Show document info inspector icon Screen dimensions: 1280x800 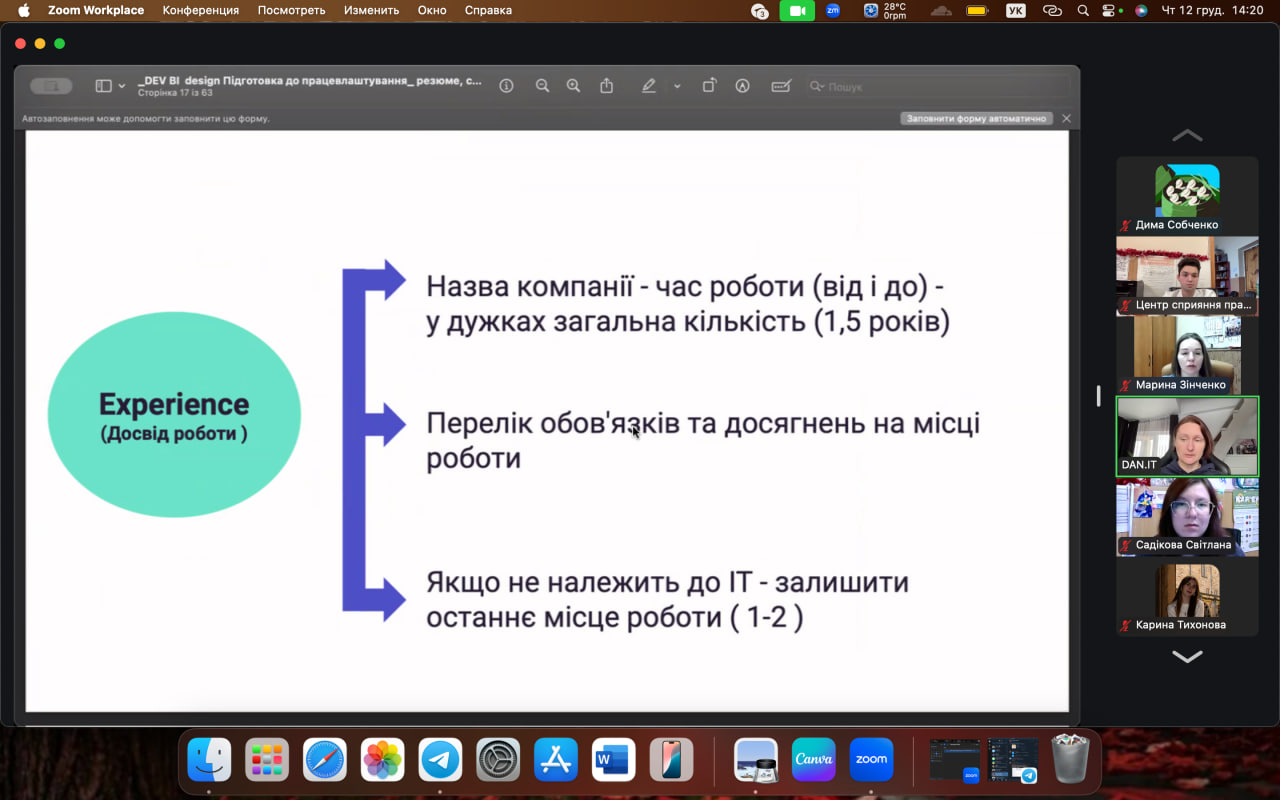point(506,86)
